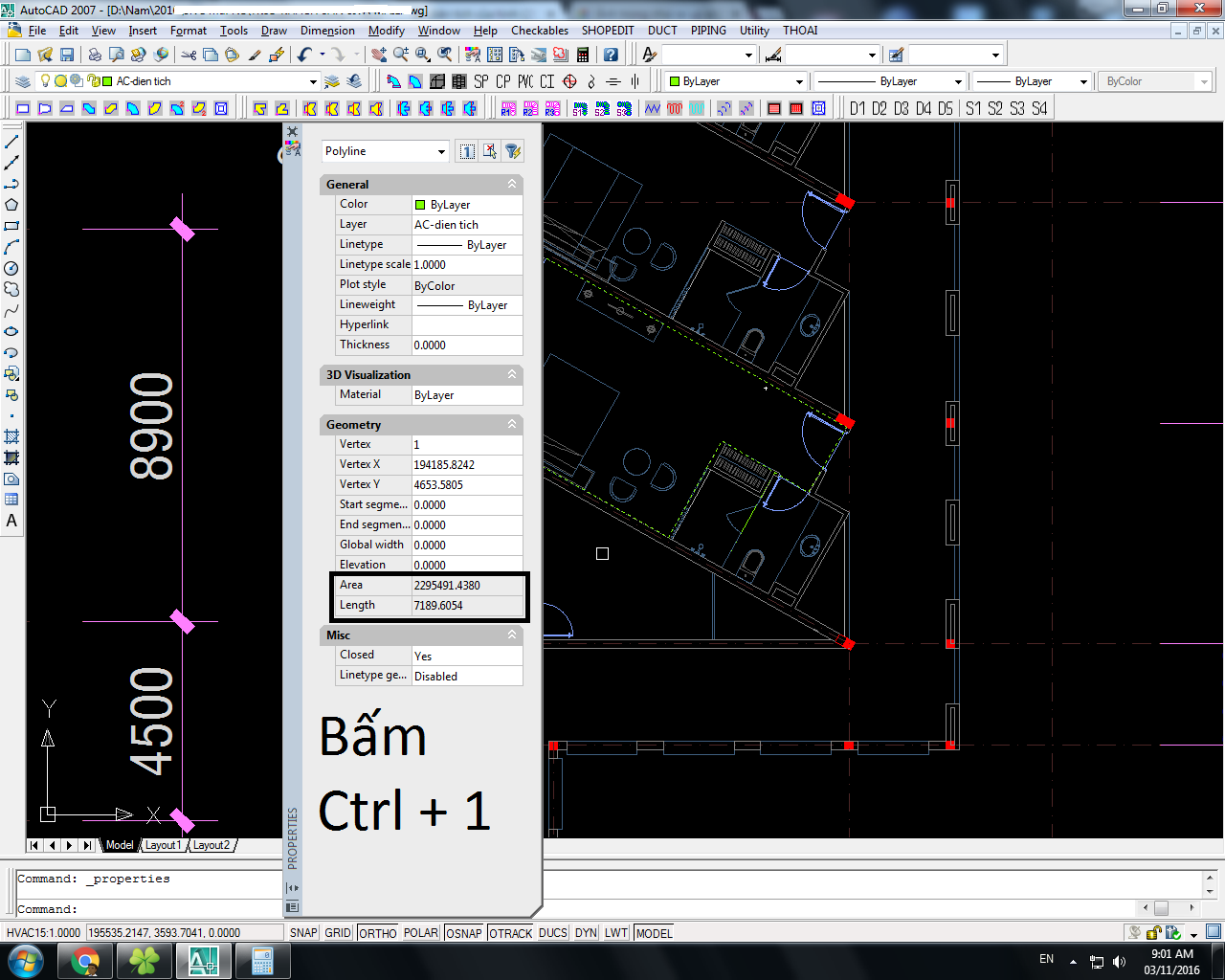Image resolution: width=1225 pixels, height=980 pixels.
Task: Click the layer color green swatch in Layer toolbar
Action: pos(108,81)
